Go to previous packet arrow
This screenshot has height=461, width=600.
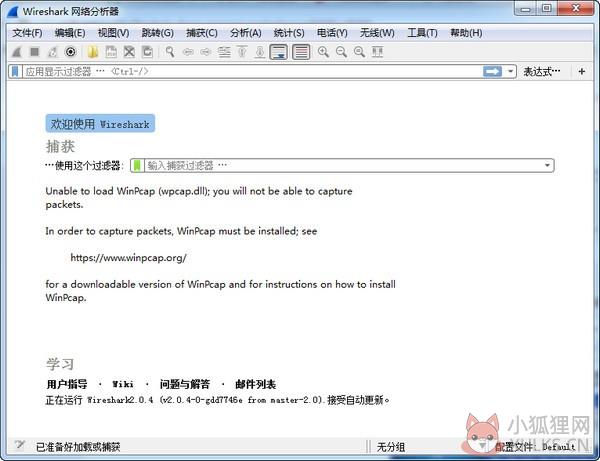point(188,52)
